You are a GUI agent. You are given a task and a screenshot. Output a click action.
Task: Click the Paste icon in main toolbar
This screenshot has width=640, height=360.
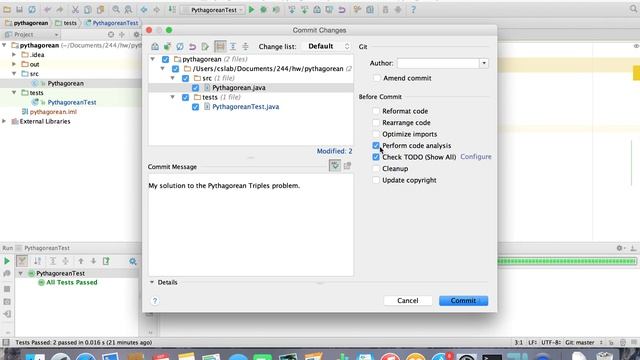100,9
